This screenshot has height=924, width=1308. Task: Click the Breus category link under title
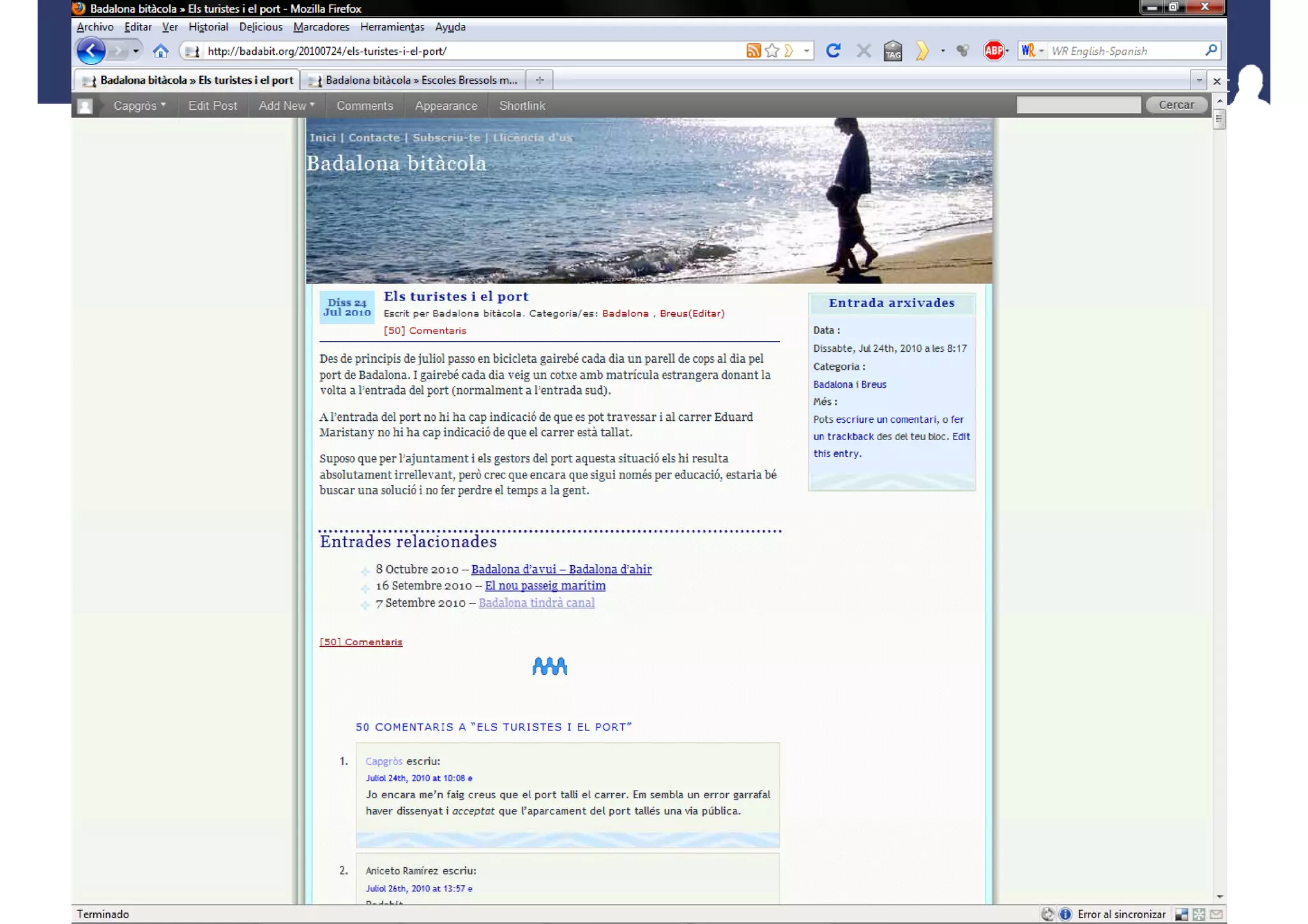tap(674, 314)
